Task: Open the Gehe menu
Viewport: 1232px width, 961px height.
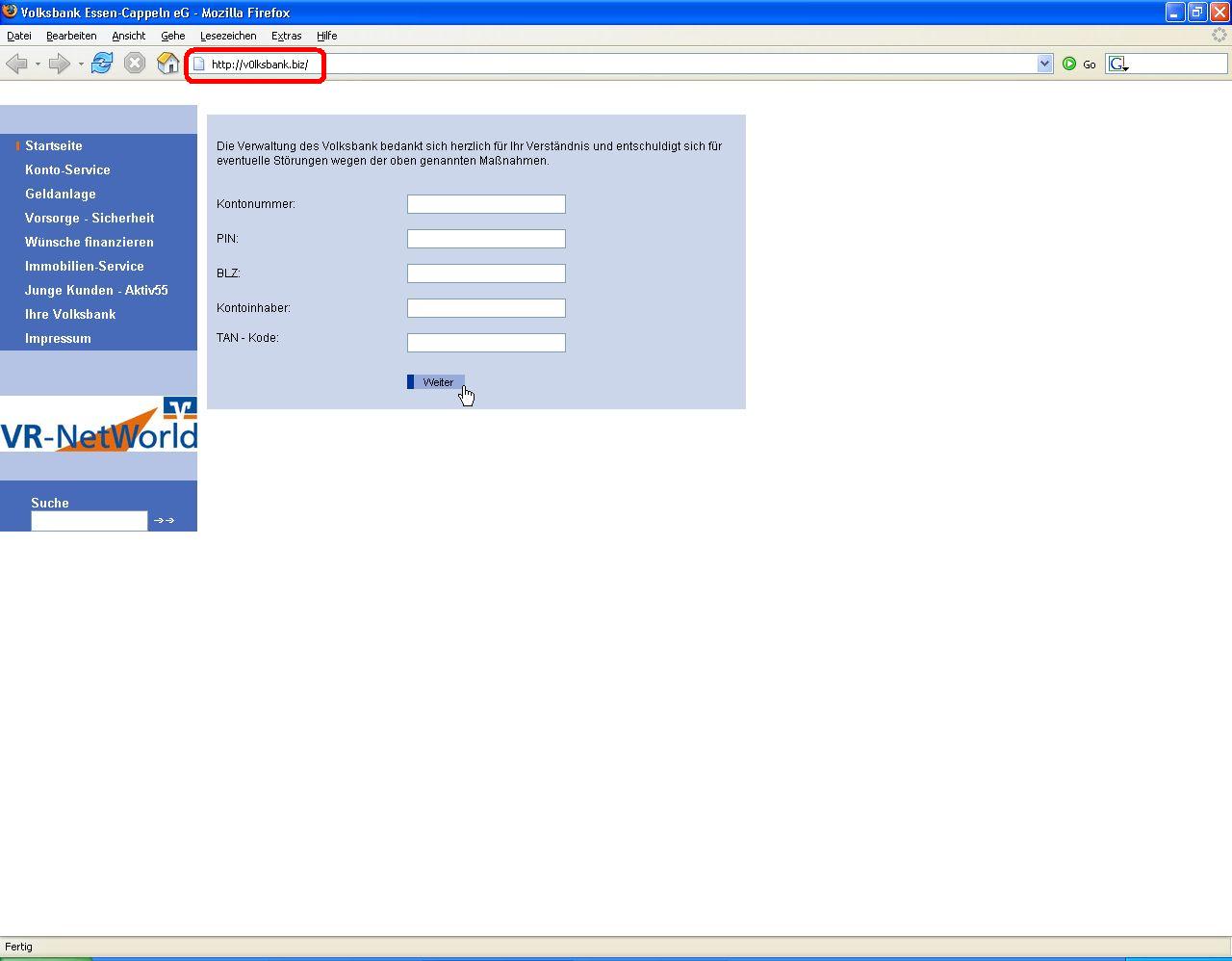Action: 173,36
